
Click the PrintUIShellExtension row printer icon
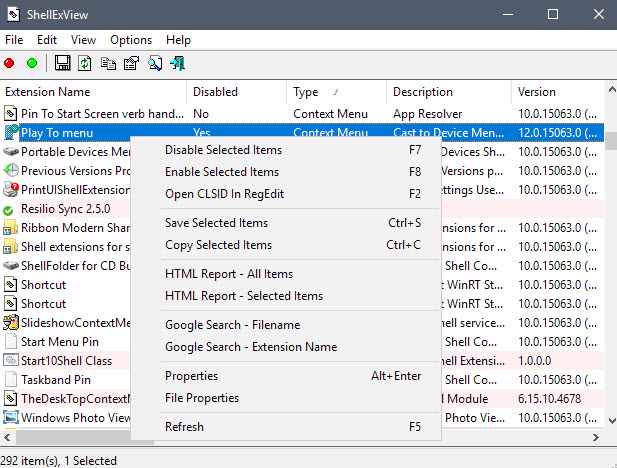[x=11, y=189]
